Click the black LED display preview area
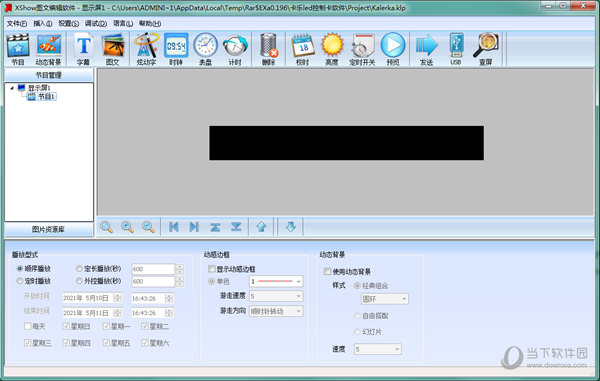The height and width of the screenshot is (381, 600). click(x=346, y=143)
